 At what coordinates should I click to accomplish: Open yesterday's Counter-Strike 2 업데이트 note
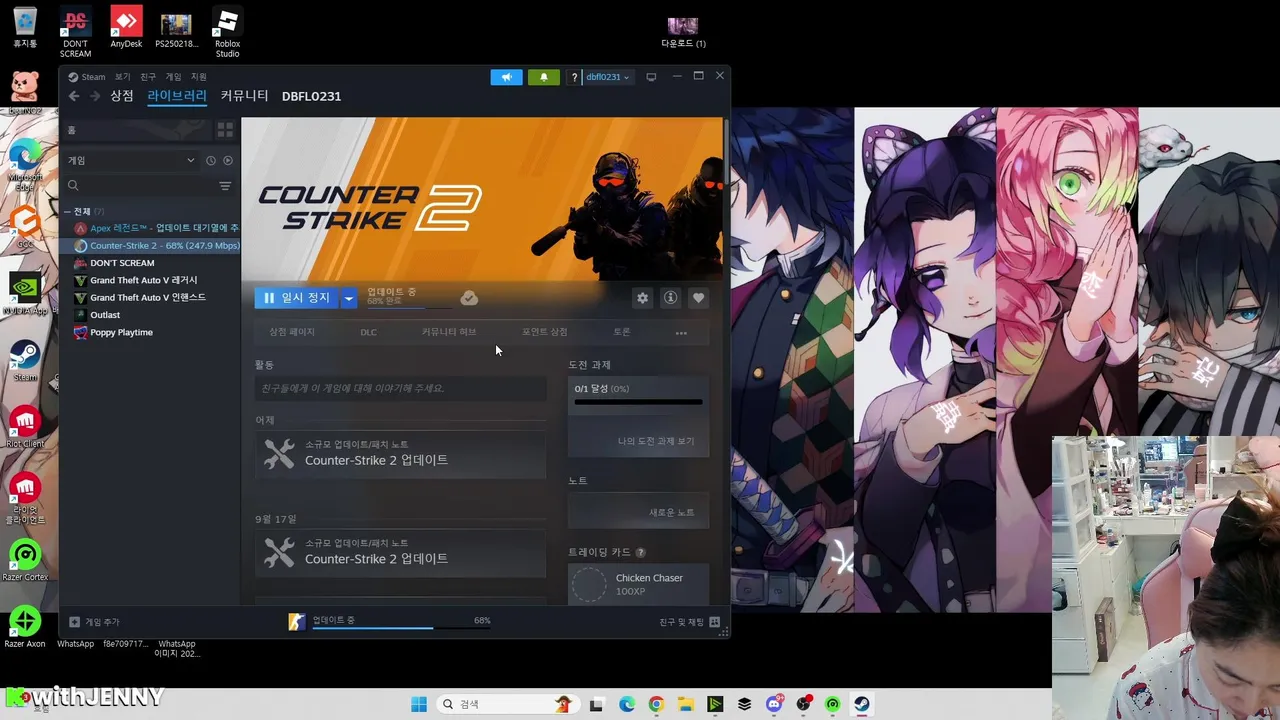400,454
